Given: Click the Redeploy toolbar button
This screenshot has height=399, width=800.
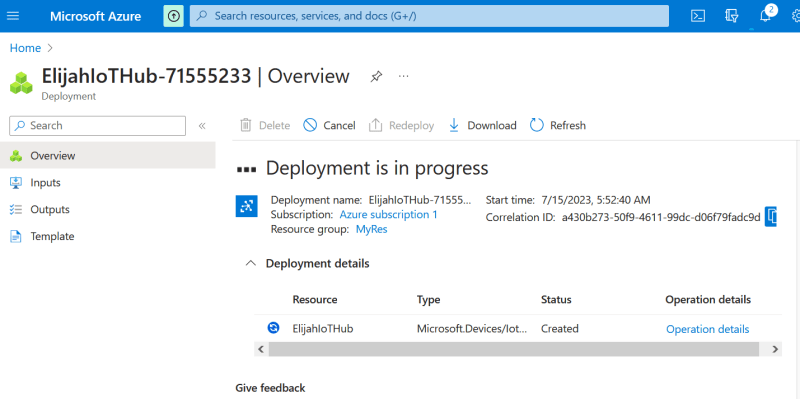Looking at the screenshot, I should tap(401, 126).
